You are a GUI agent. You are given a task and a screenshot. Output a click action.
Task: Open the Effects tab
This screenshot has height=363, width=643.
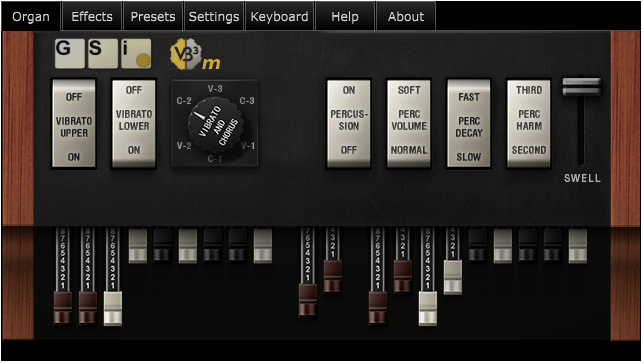[x=92, y=16]
